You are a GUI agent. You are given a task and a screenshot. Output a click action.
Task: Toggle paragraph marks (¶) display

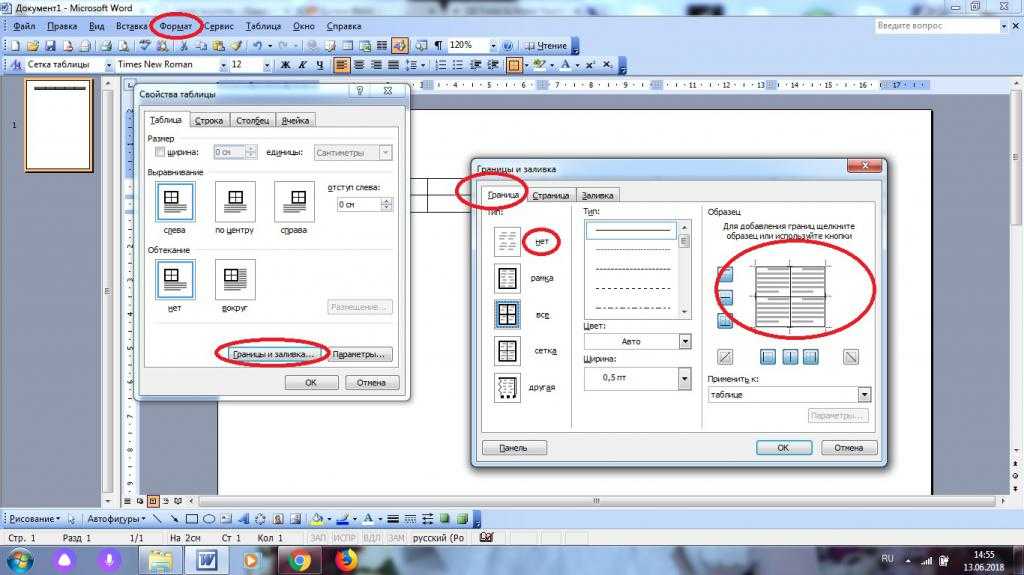(438, 46)
